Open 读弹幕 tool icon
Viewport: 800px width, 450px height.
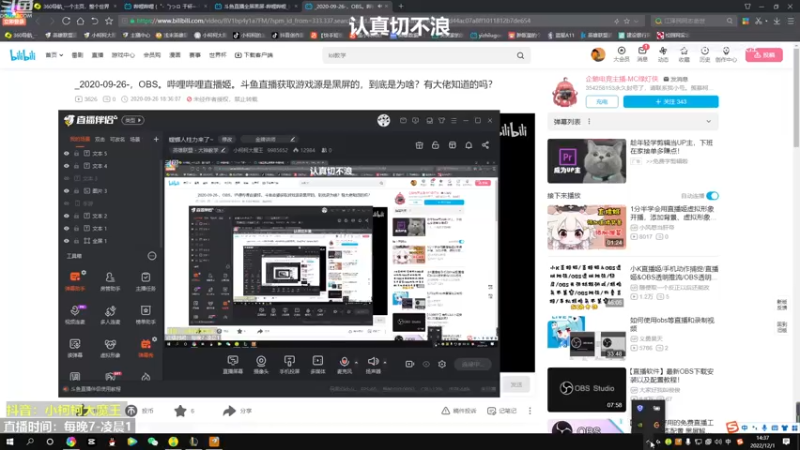pos(75,348)
